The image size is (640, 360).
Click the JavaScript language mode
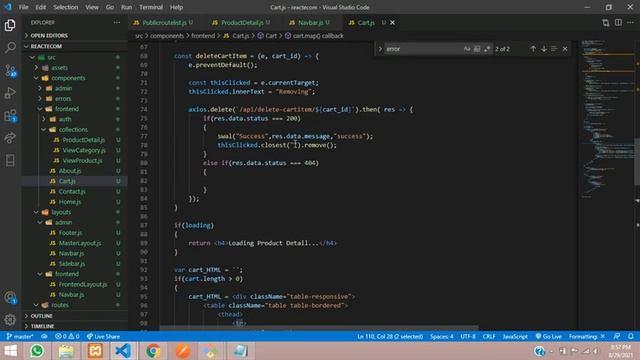pos(515,337)
